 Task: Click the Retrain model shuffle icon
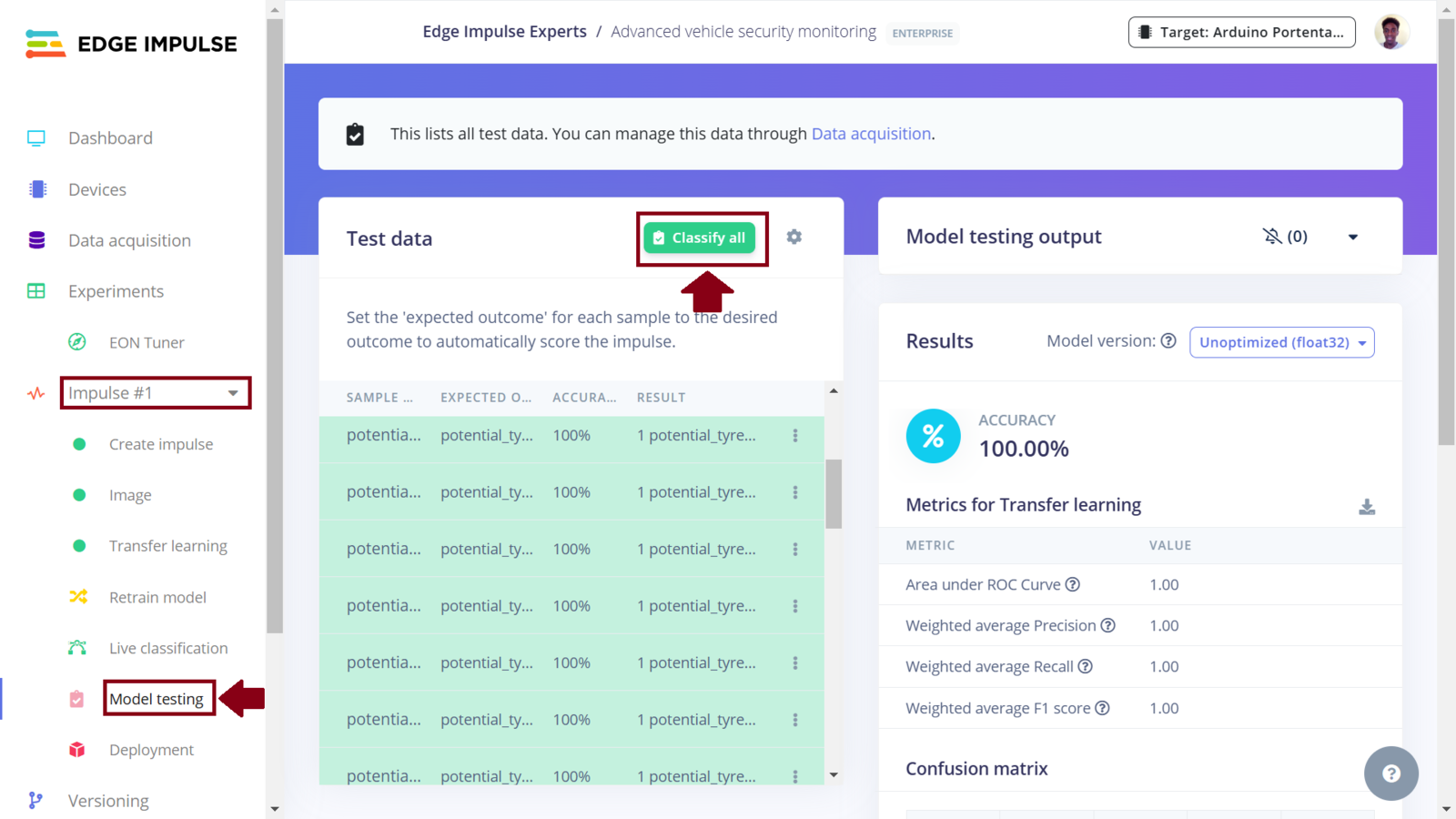[x=78, y=597]
